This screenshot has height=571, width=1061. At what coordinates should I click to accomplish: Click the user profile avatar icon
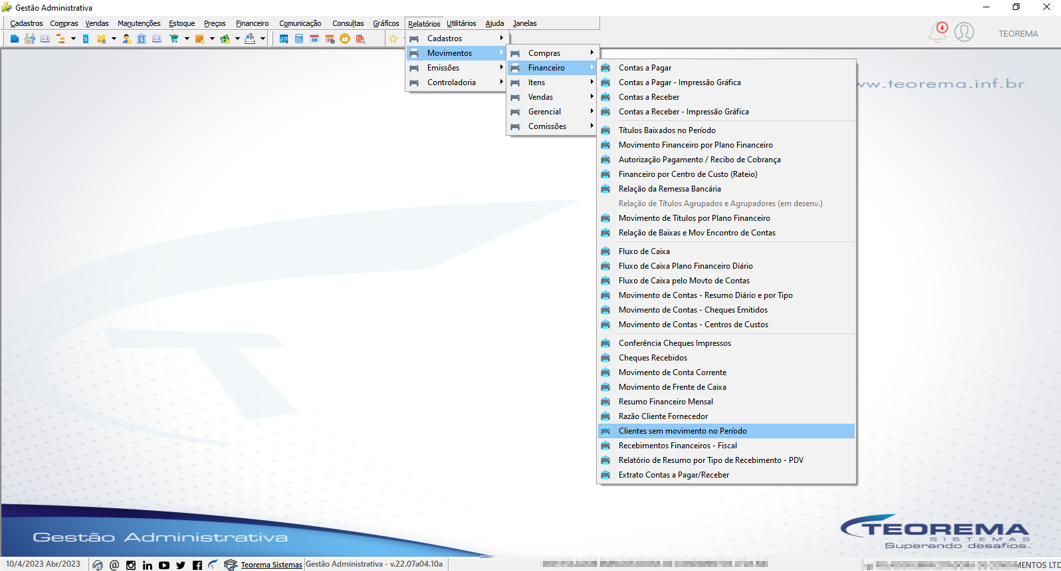(964, 32)
